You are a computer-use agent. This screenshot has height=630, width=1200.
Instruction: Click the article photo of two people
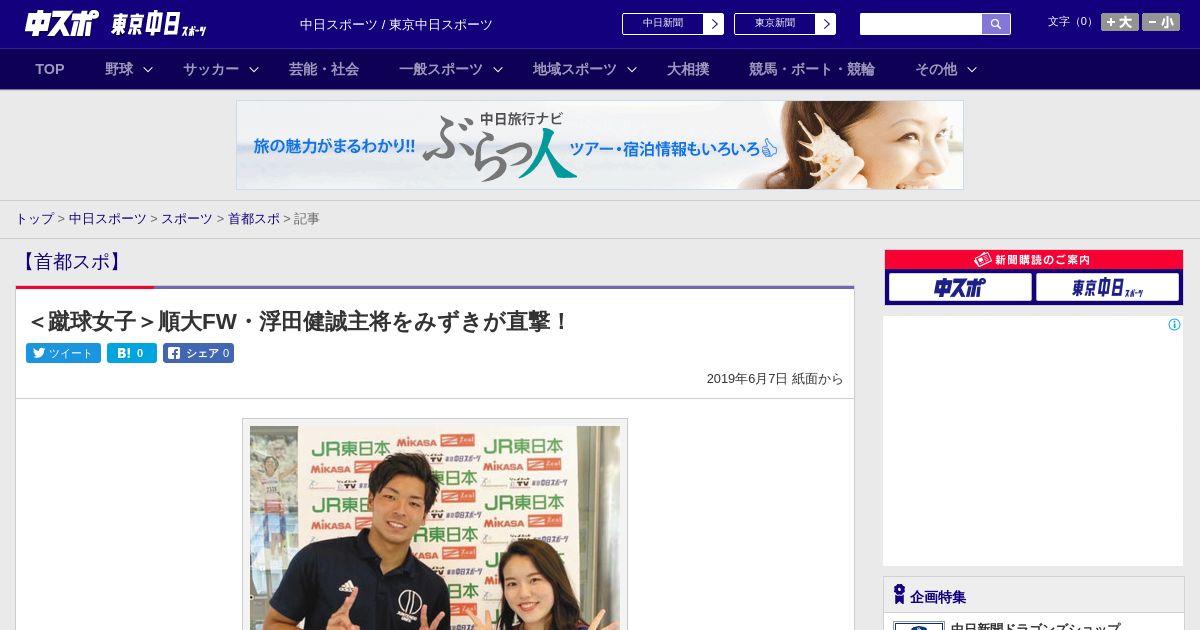pos(435,527)
